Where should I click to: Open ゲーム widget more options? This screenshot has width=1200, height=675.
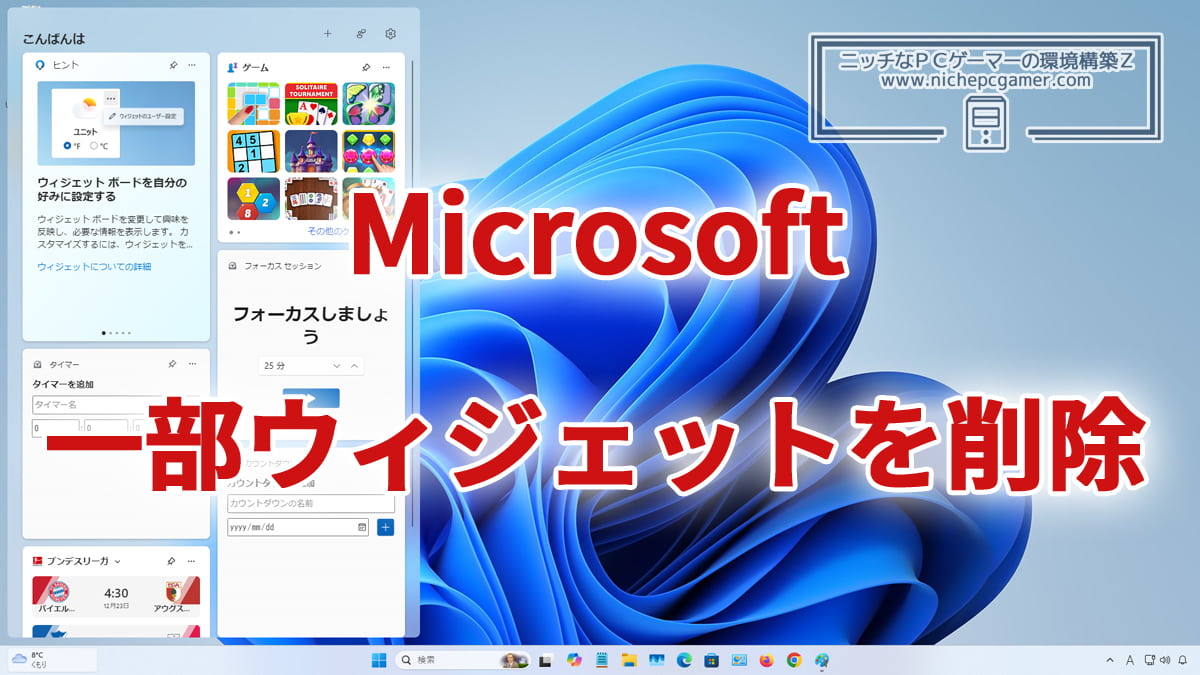pos(386,67)
